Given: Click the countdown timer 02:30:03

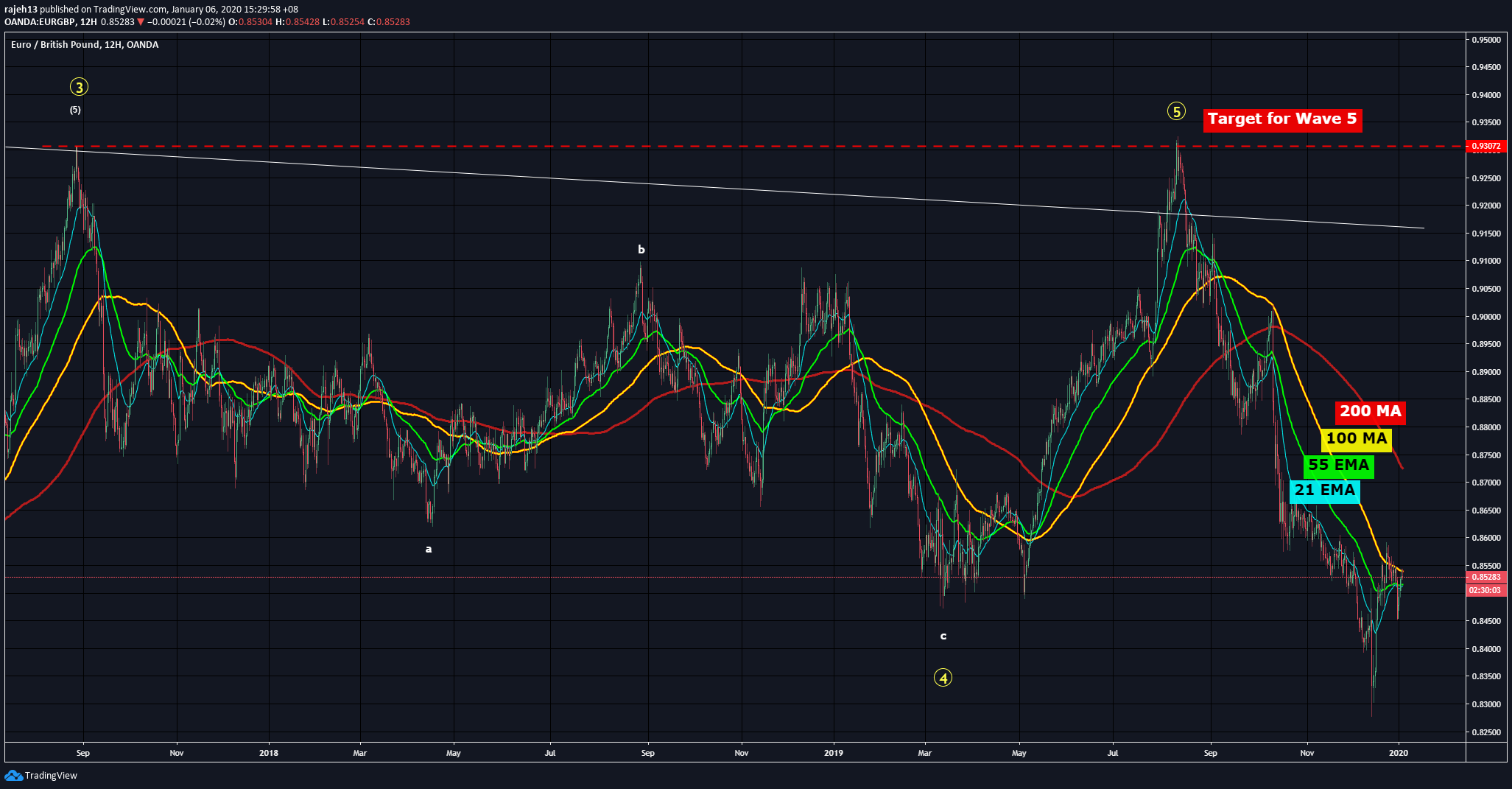Looking at the screenshot, I should point(1485,590).
